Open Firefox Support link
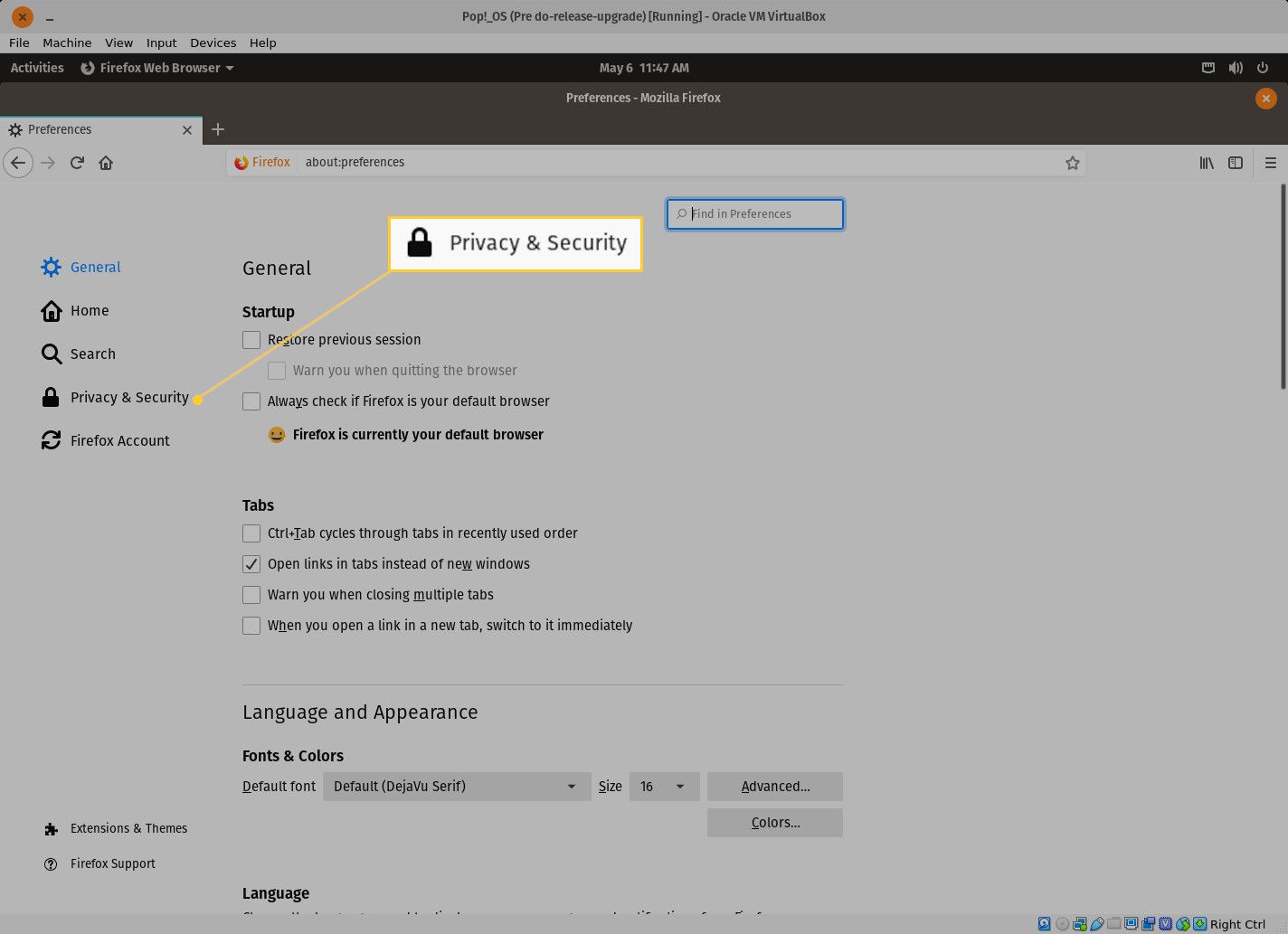This screenshot has height=934, width=1288. 99,863
